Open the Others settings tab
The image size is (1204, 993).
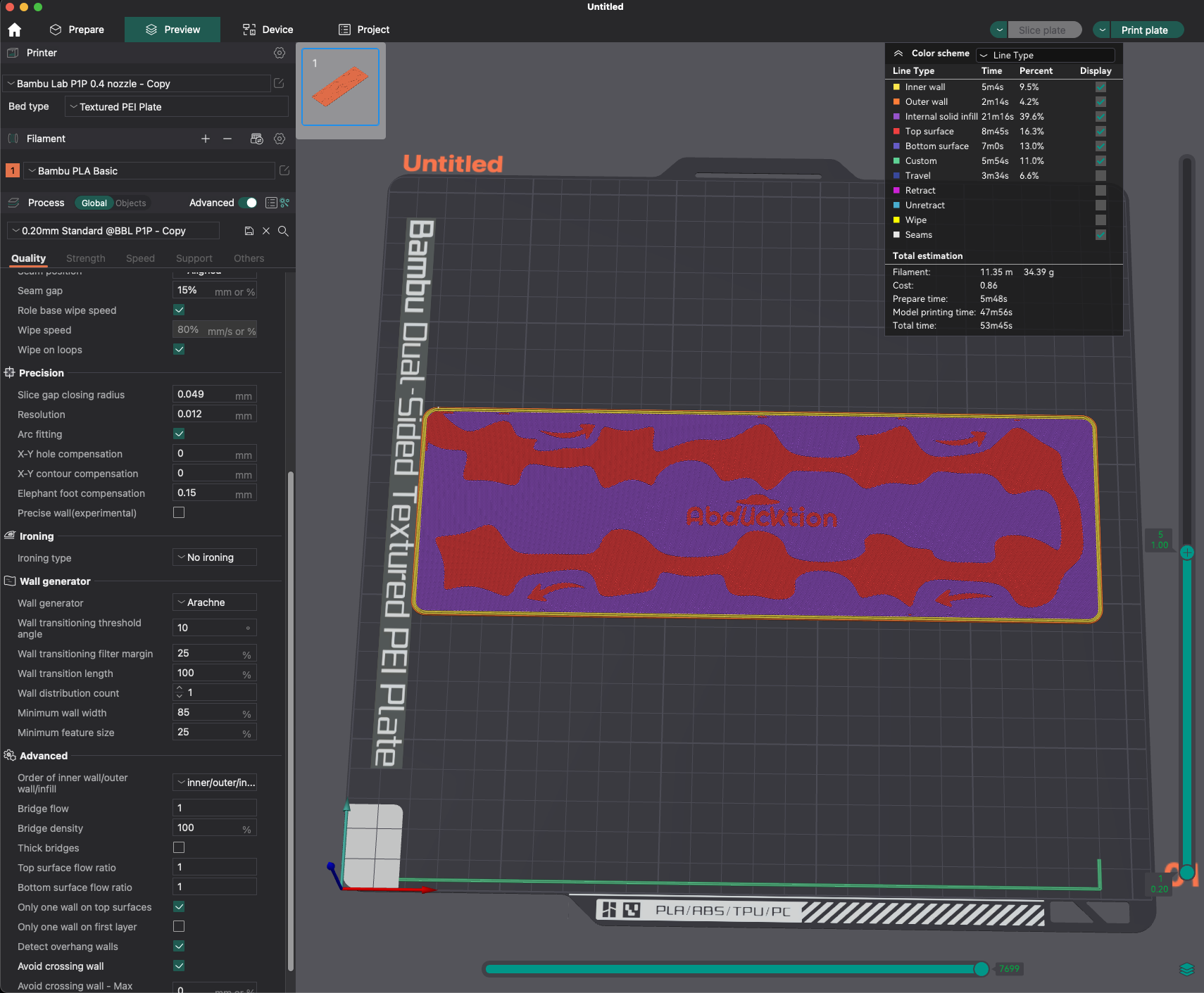(x=249, y=258)
